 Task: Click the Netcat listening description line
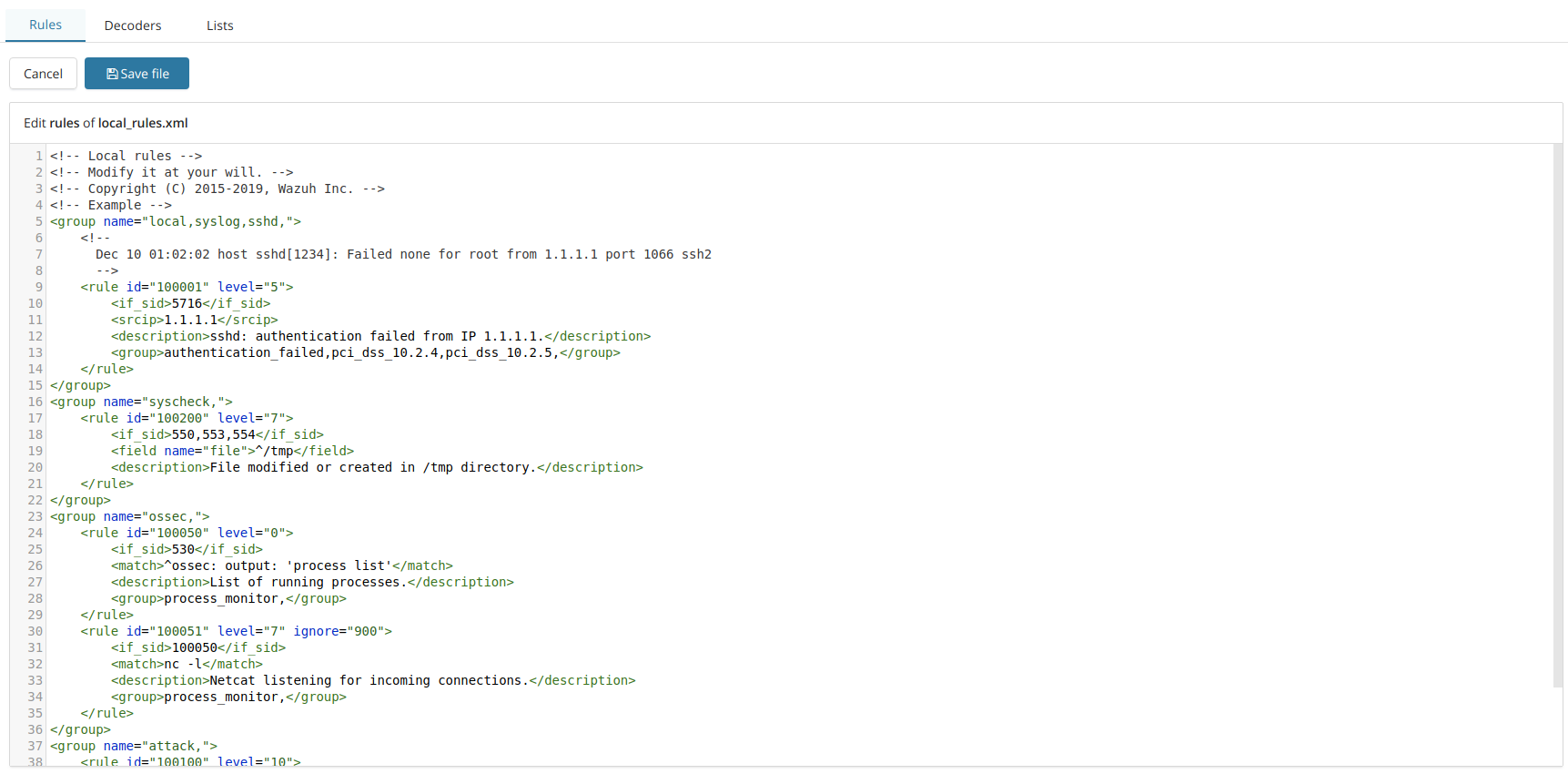coord(373,680)
